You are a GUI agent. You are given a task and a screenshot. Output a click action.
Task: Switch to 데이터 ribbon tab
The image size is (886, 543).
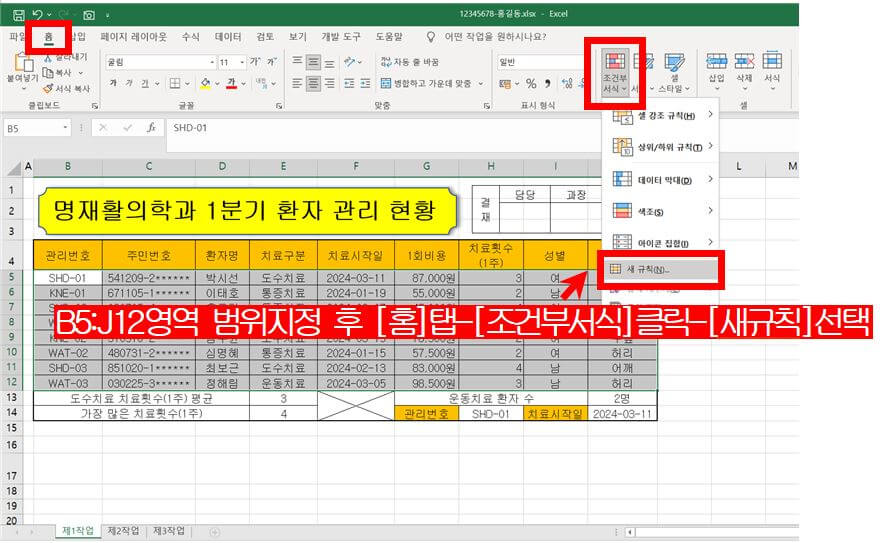(x=228, y=37)
